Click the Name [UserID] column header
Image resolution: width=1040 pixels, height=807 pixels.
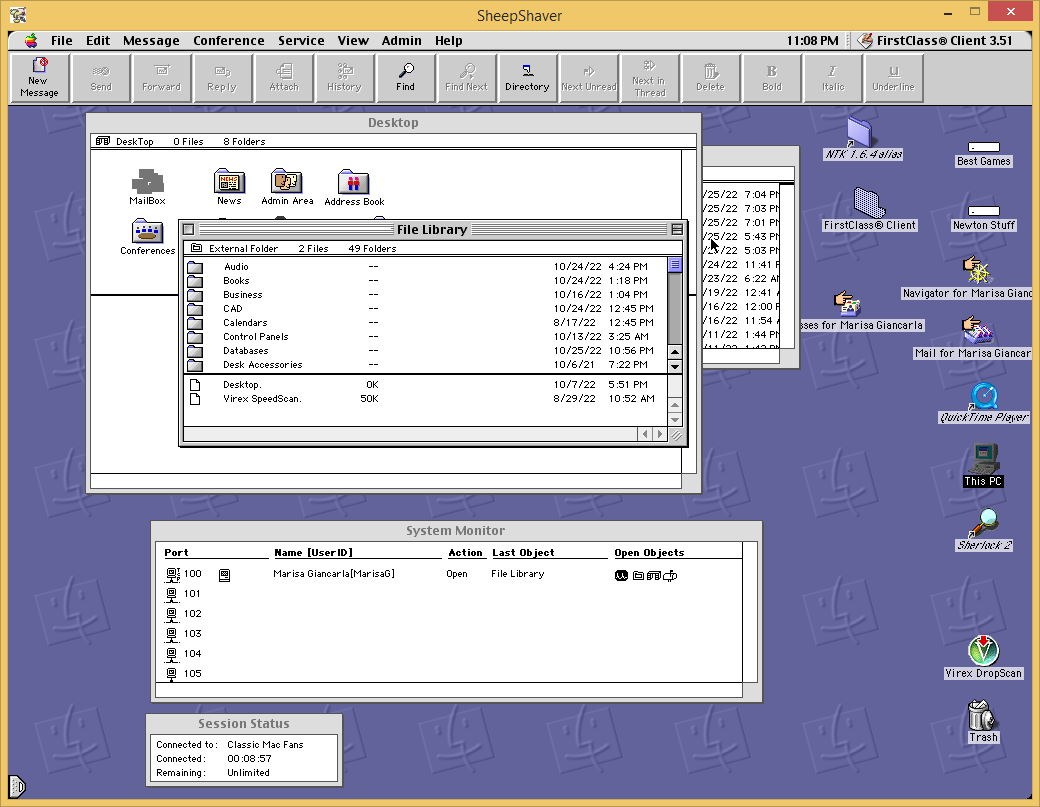click(314, 552)
